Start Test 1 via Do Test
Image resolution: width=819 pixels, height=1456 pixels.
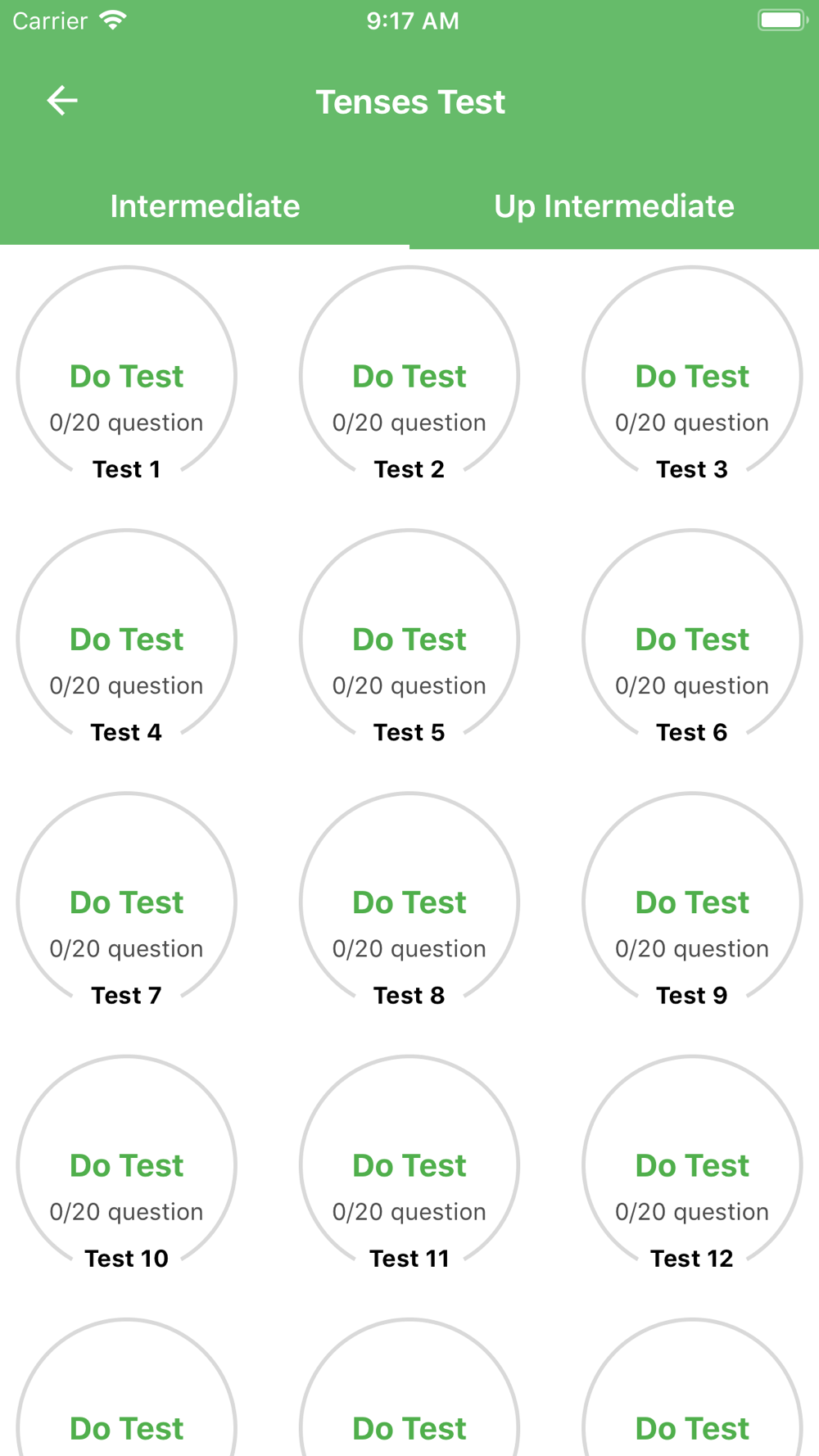pyautogui.click(x=127, y=377)
